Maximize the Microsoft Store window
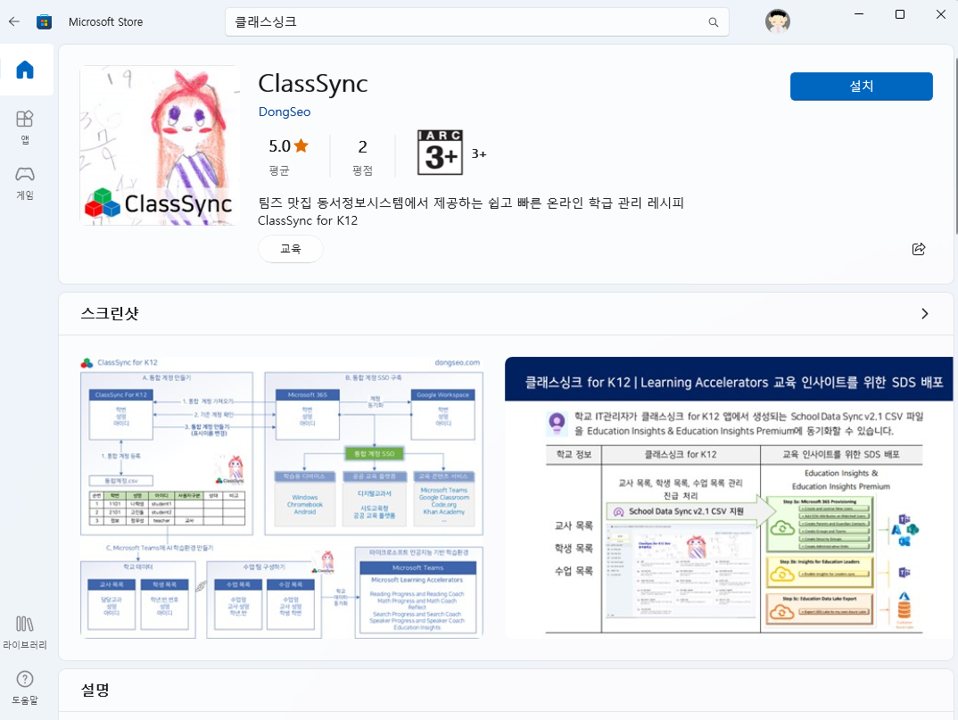The width and height of the screenshot is (958, 720). click(899, 14)
